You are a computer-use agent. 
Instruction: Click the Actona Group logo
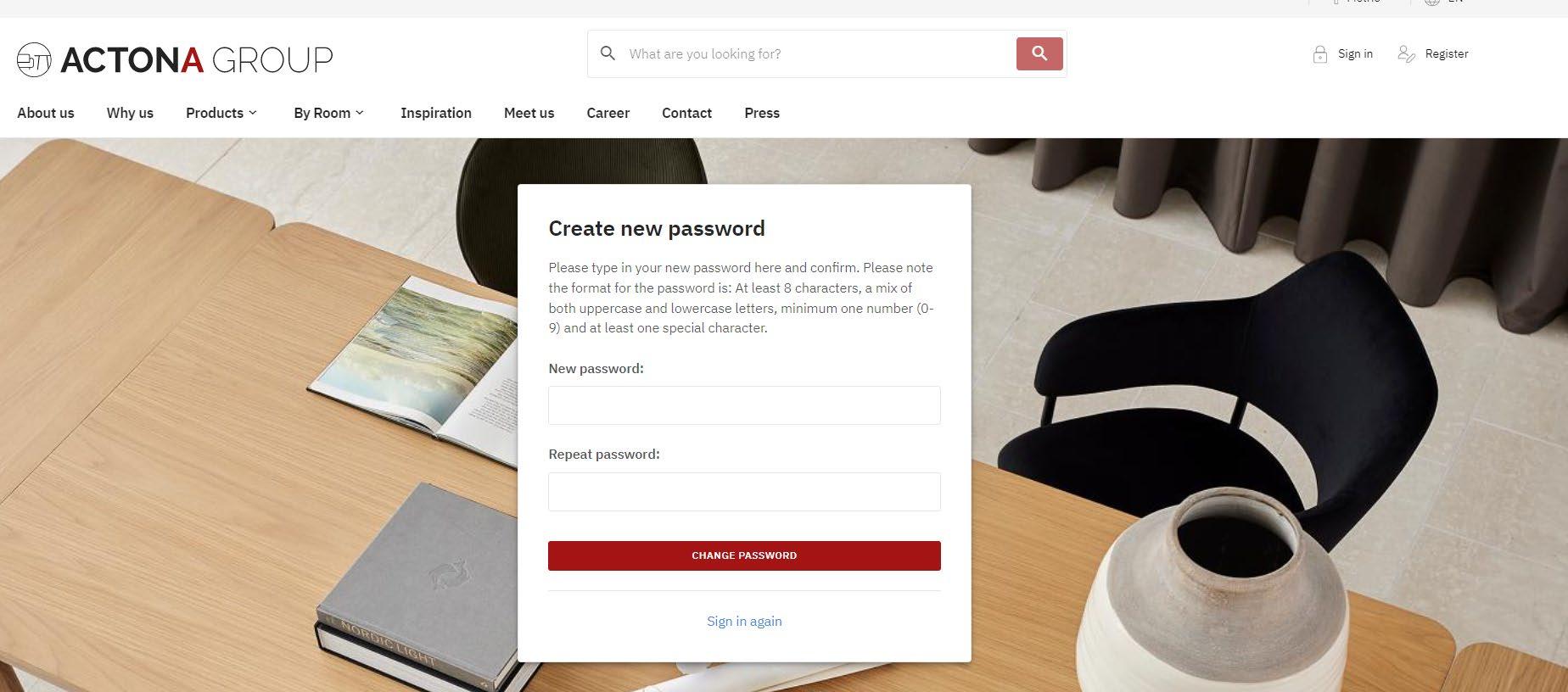(x=175, y=59)
